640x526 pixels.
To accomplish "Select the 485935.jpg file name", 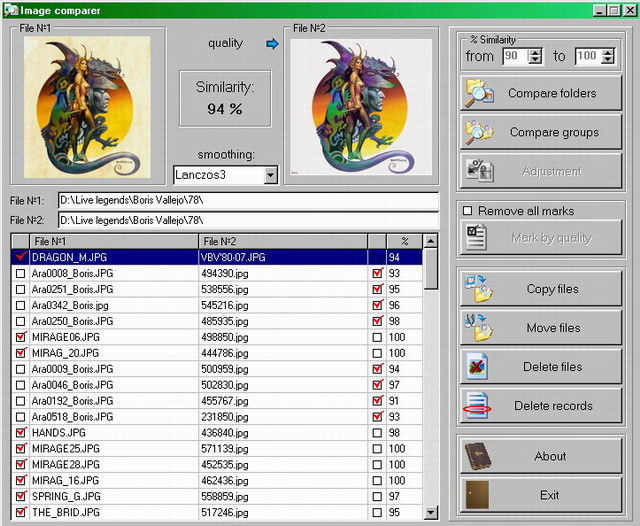I will click(224, 321).
